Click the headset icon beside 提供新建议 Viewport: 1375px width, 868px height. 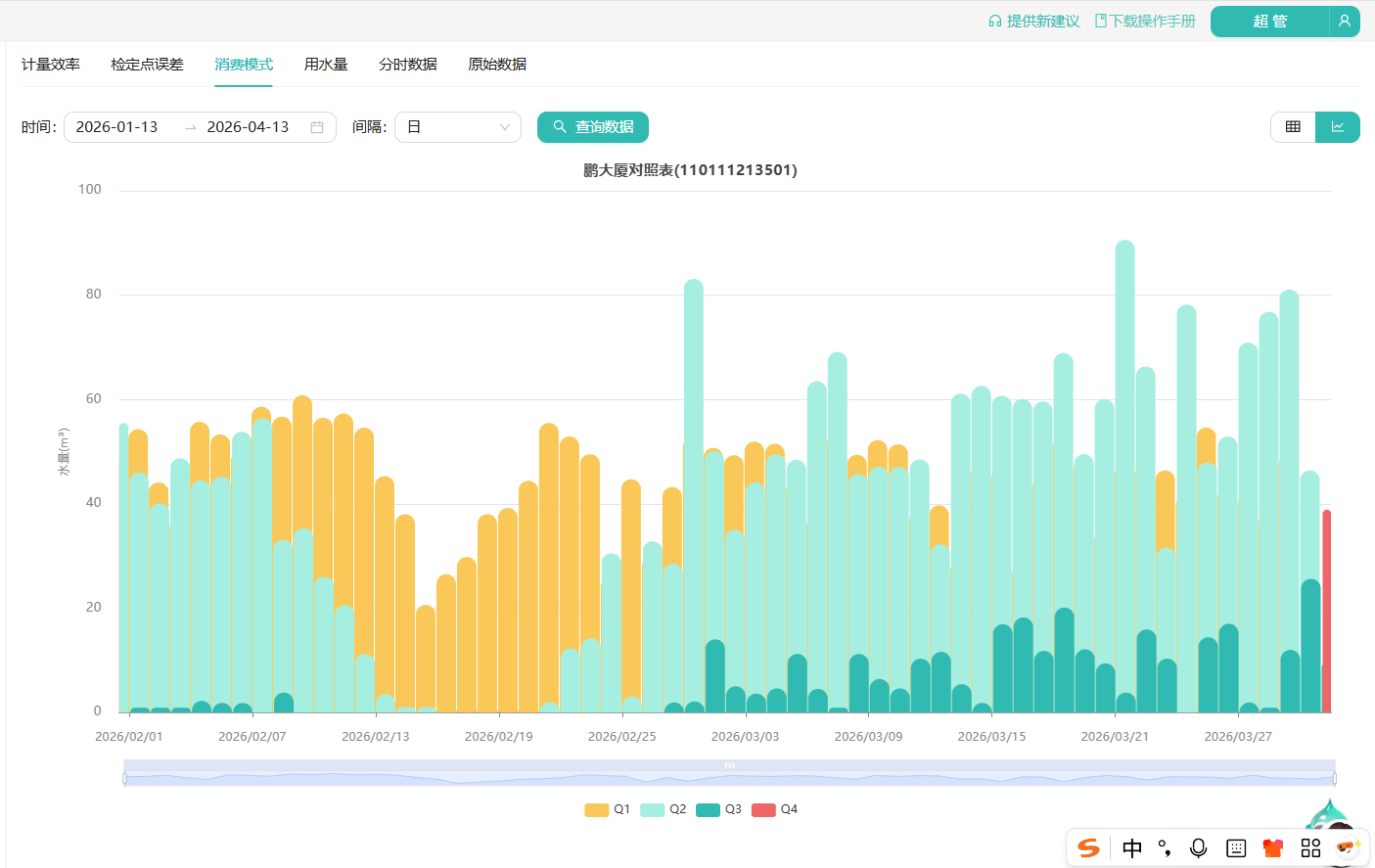click(995, 22)
